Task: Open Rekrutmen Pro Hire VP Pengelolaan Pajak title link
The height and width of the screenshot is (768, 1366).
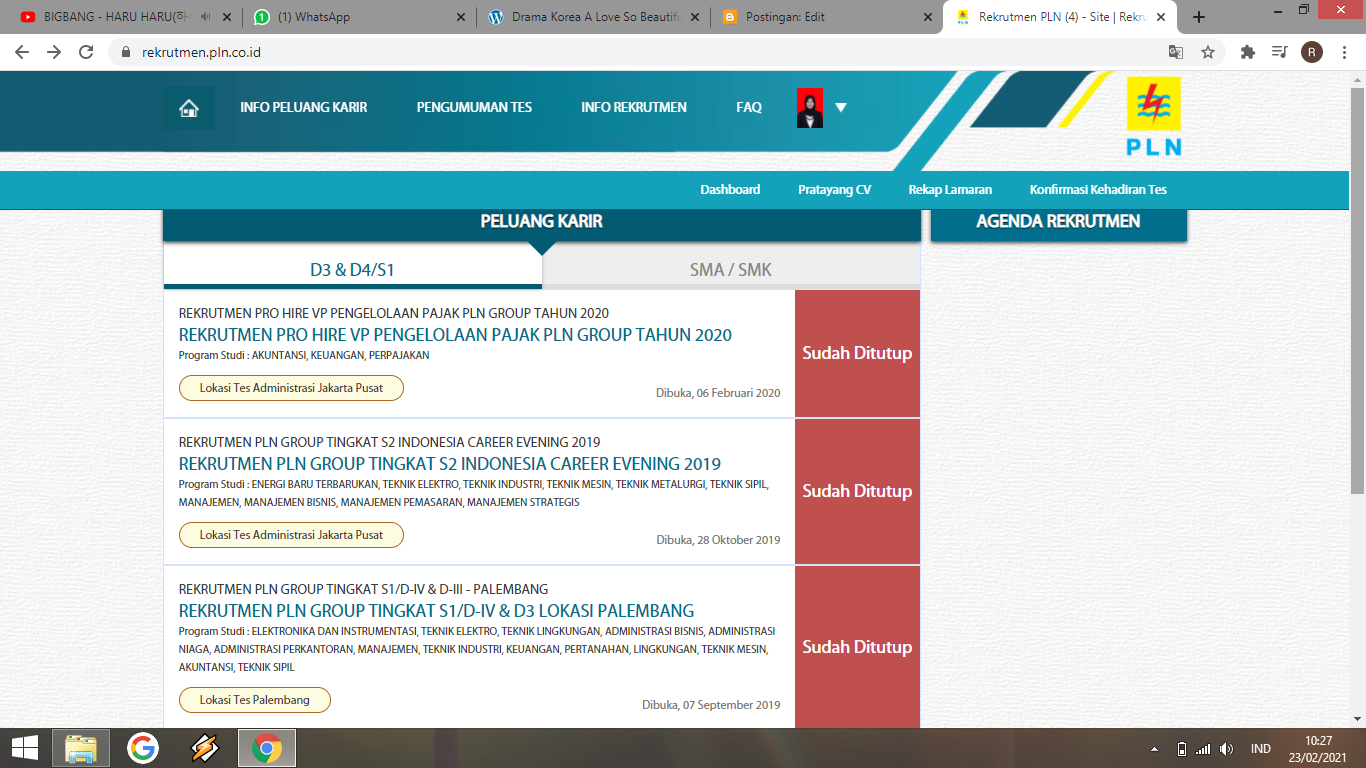Action: 455,335
